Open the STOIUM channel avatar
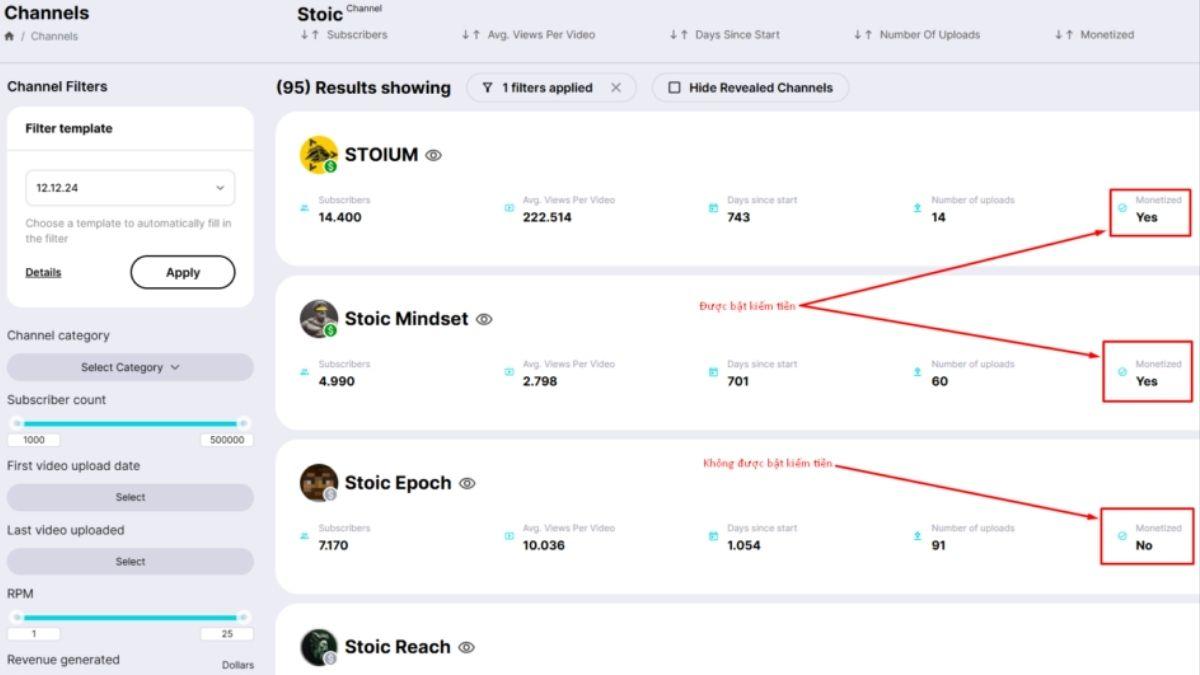Viewport: 1200px width, 675px height. click(318, 154)
